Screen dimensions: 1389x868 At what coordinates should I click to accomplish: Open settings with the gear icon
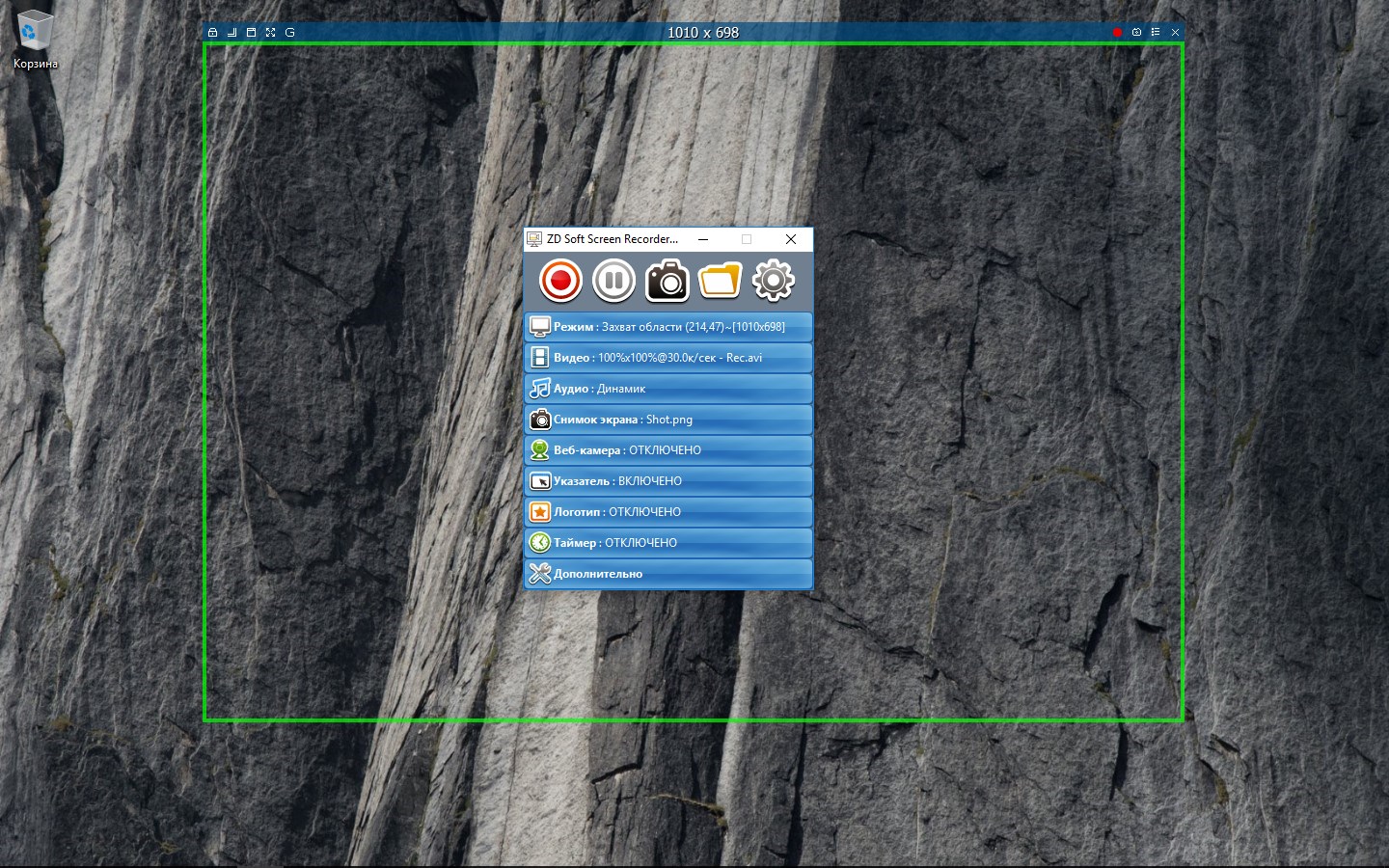[x=773, y=281]
